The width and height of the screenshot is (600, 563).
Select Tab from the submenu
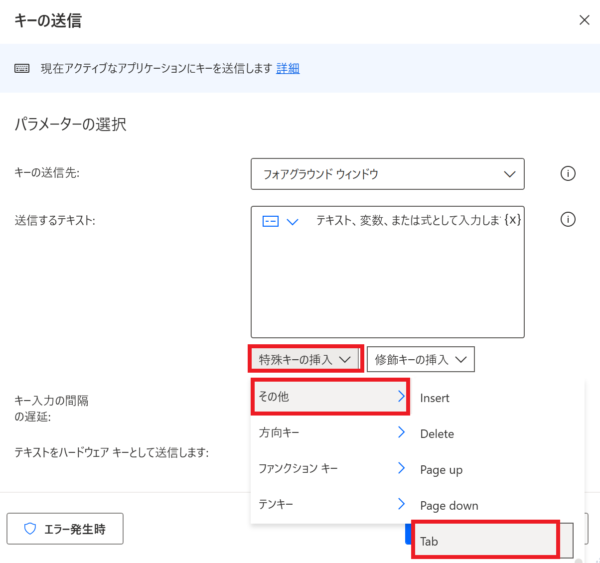(485, 541)
